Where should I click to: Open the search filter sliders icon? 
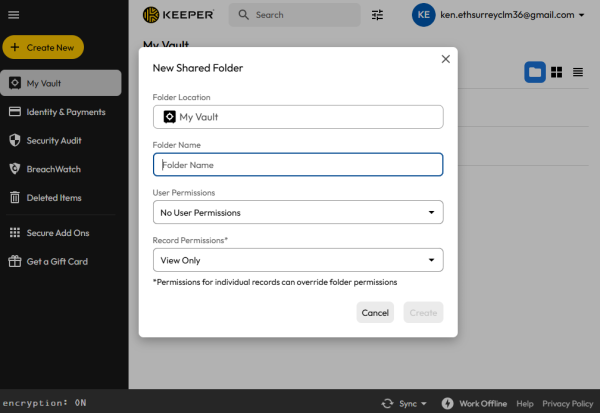377,15
